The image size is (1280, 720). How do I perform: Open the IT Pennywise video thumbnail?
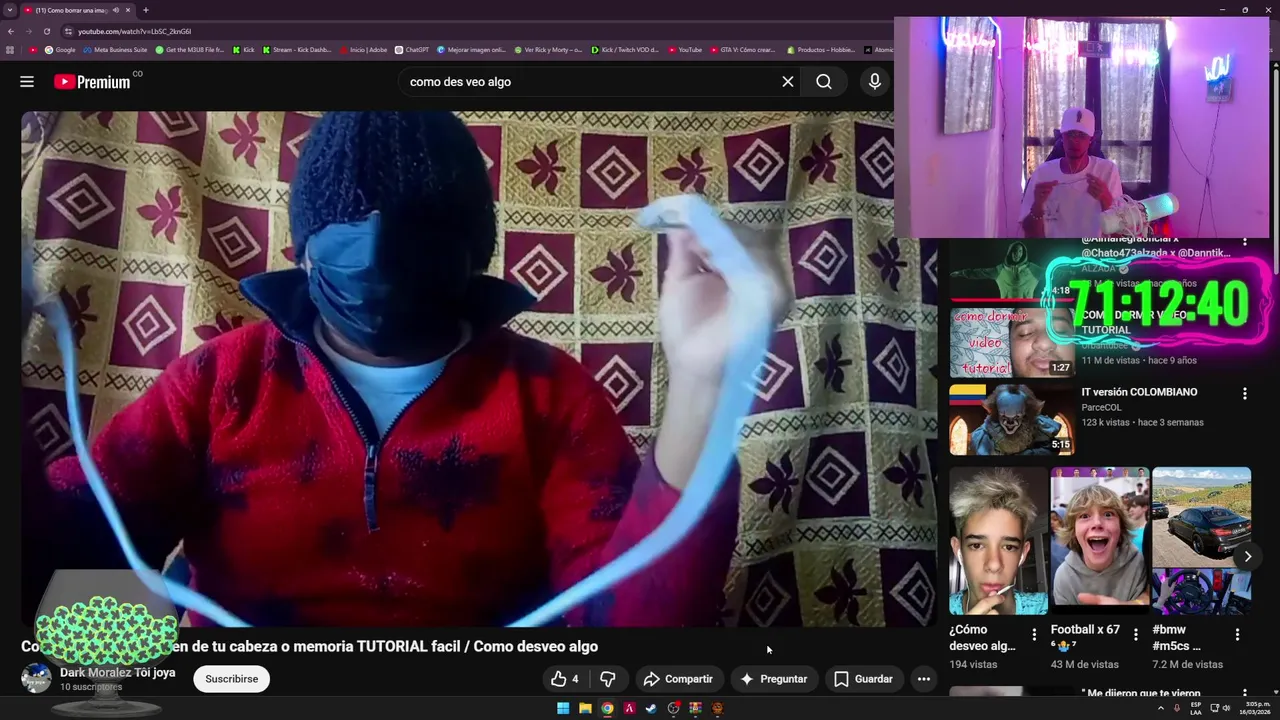click(x=1012, y=419)
